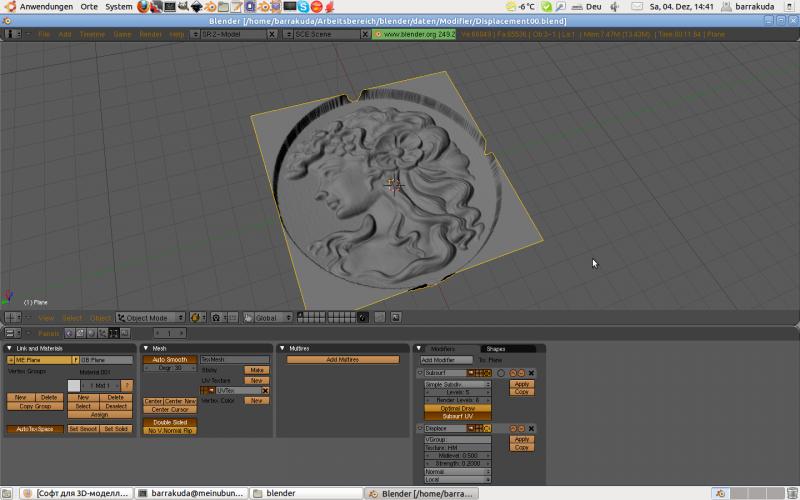800x500 pixels.
Task: Click the weather applet showing -6 °C
Action: click(520, 7)
